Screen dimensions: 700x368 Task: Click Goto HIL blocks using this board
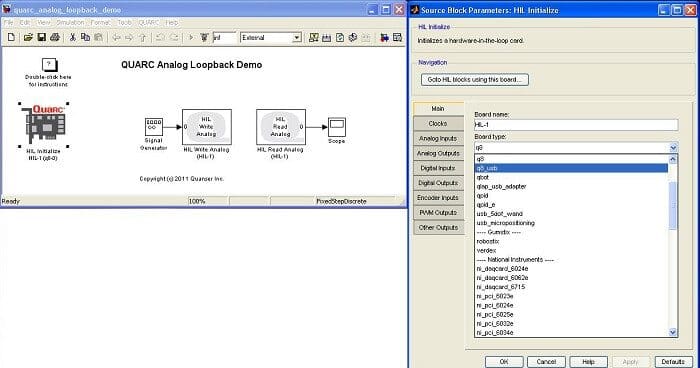tap(475, 79)
